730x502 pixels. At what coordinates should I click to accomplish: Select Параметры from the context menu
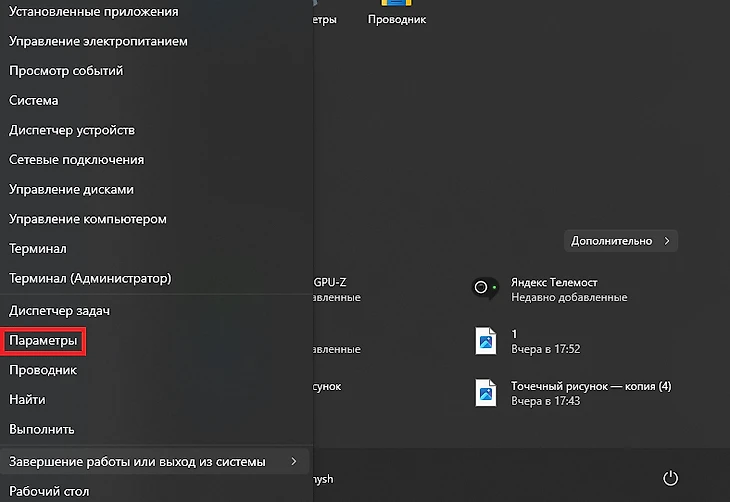click(43, 341)
